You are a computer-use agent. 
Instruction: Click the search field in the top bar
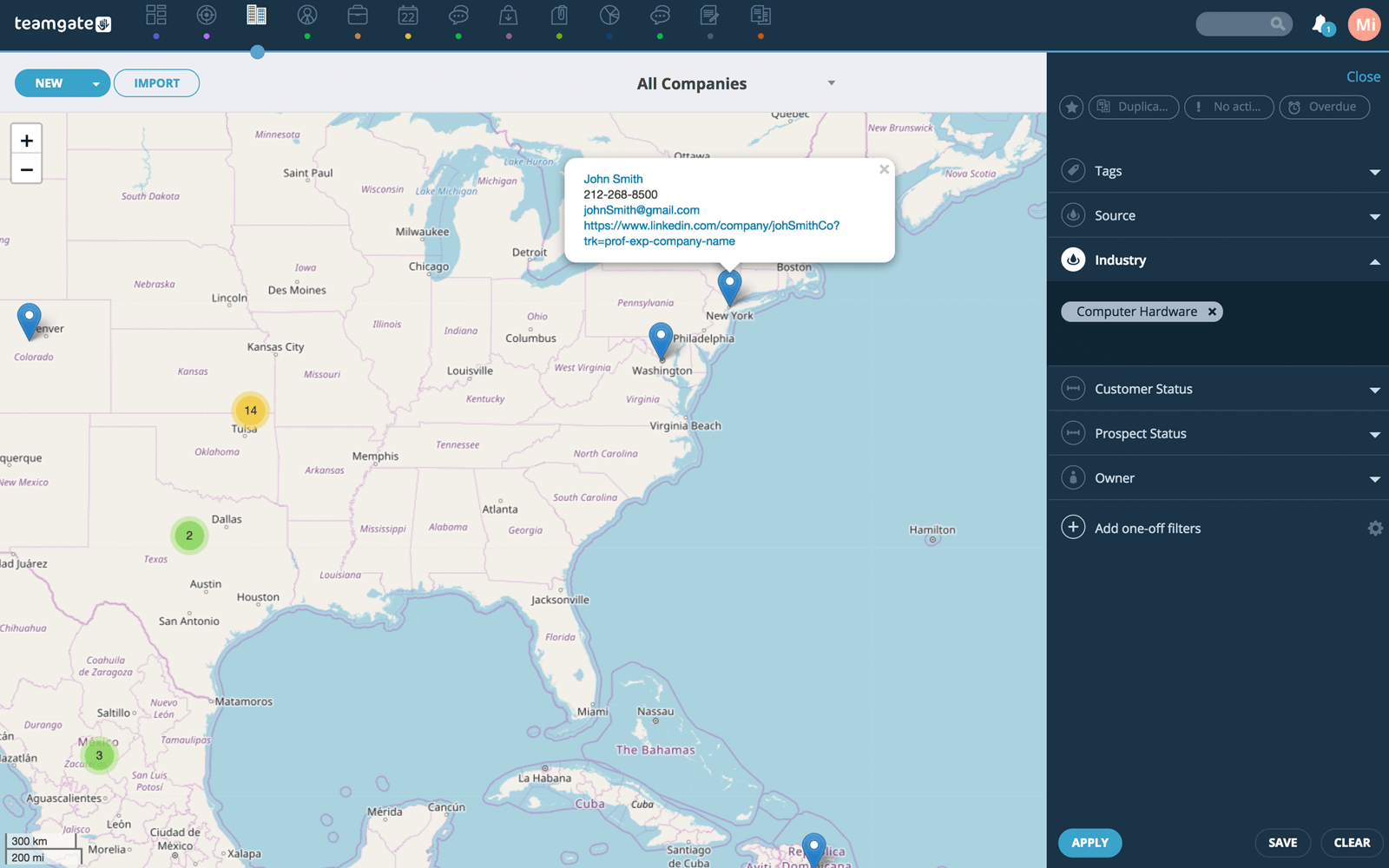[x=1243, y=24]
